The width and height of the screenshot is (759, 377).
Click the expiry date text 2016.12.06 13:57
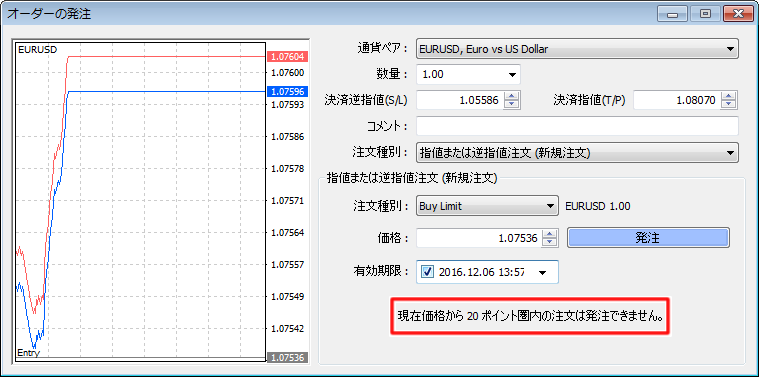tap(482, 272)
